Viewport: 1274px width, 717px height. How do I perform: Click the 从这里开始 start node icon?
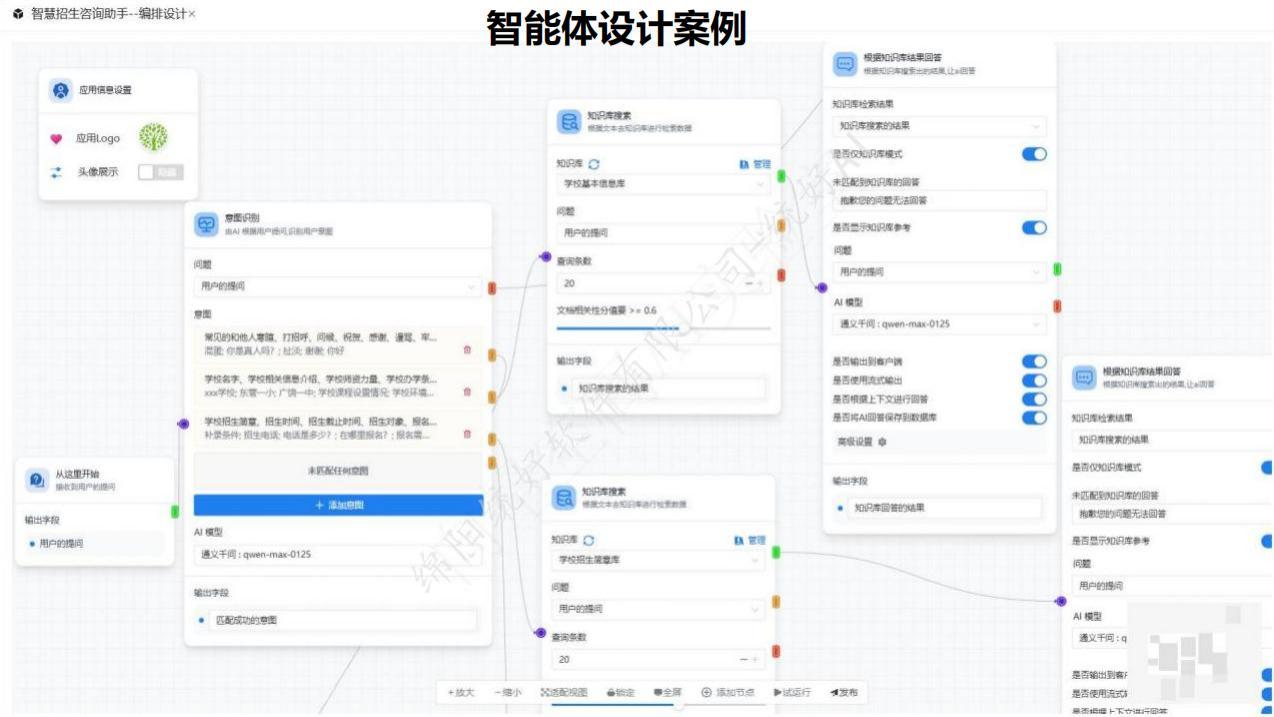point(36,480)
